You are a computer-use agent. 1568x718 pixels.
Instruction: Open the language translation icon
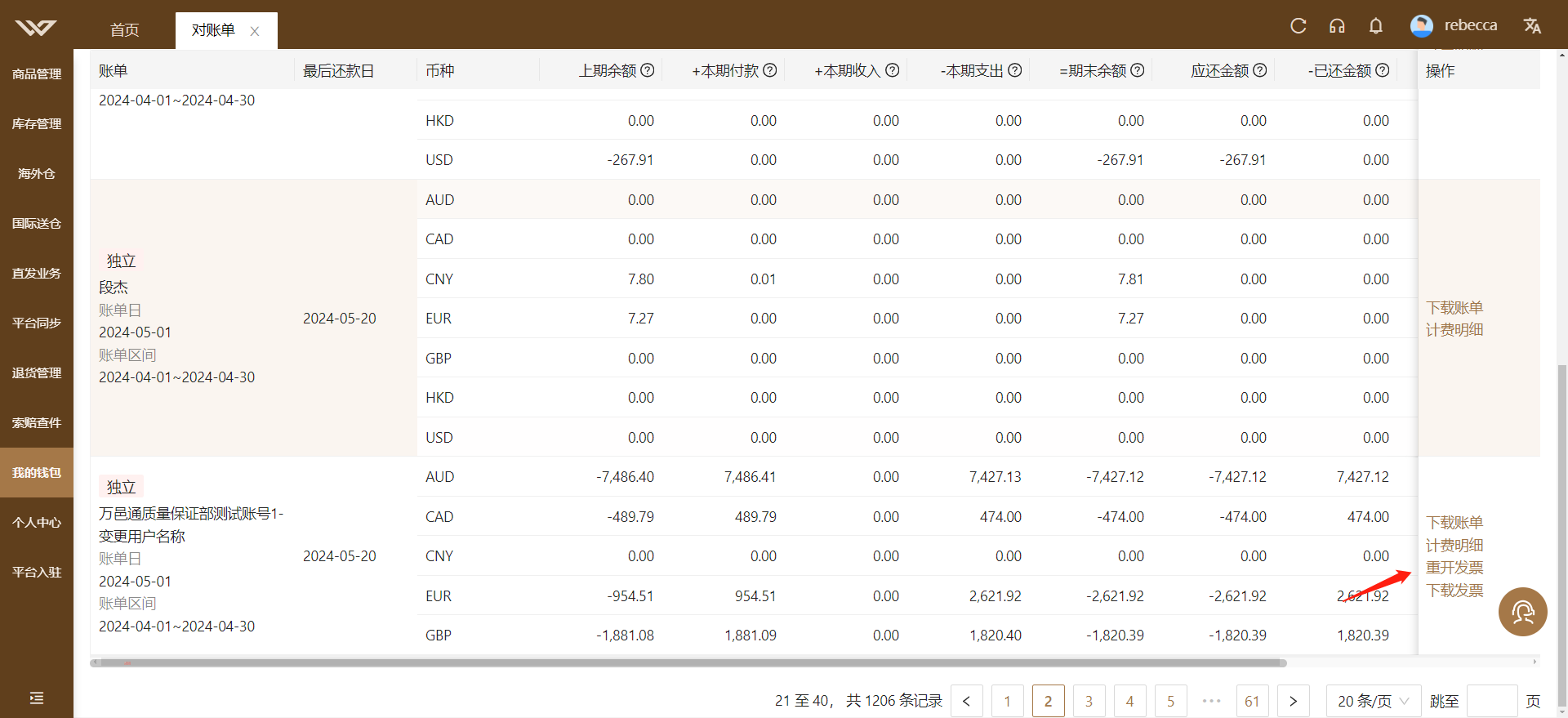tap(1532, 26)
